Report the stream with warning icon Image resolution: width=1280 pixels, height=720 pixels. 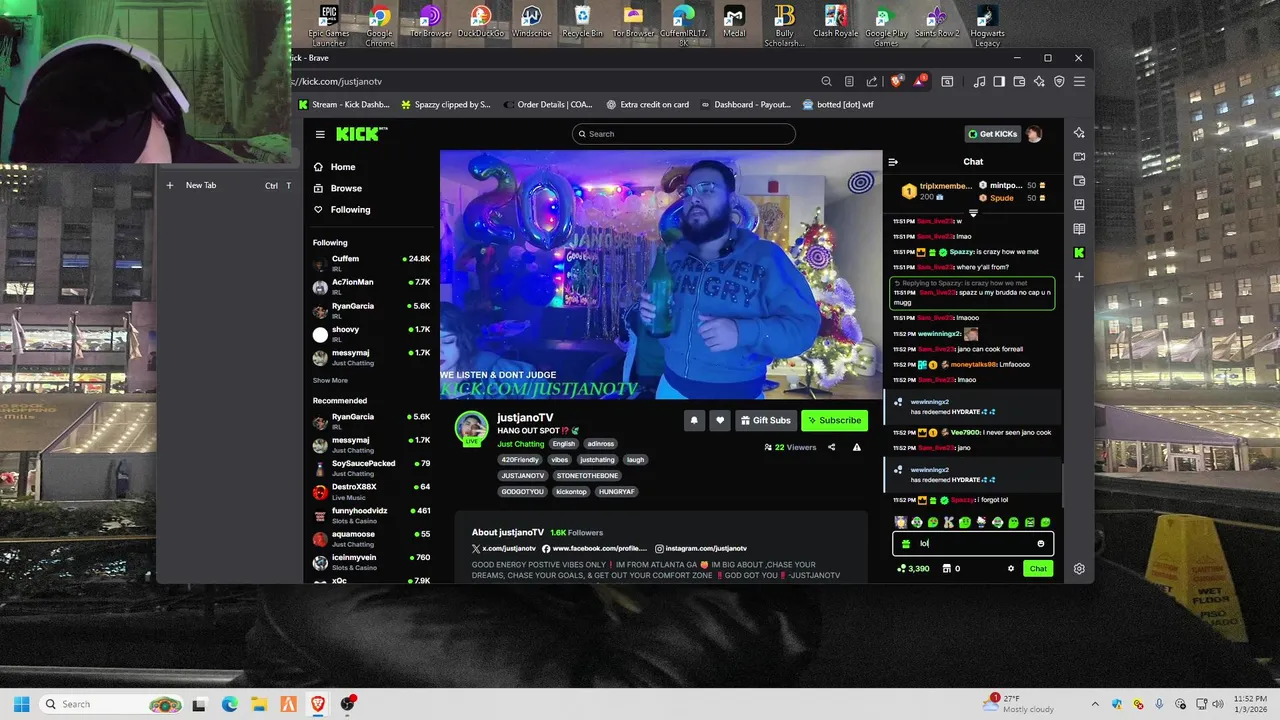click(857, 447)
